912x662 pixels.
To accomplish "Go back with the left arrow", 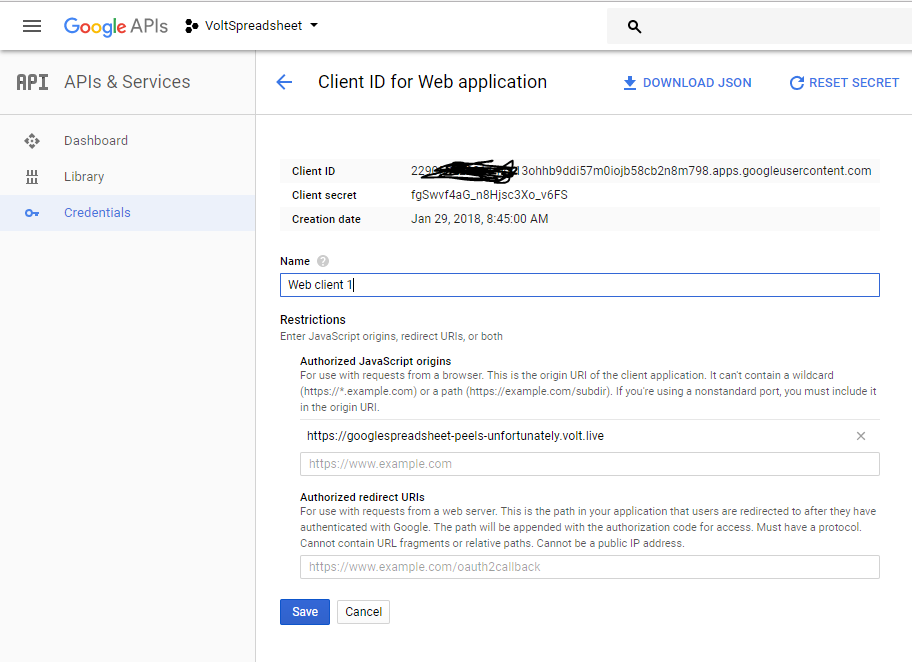I will [284, 82].
